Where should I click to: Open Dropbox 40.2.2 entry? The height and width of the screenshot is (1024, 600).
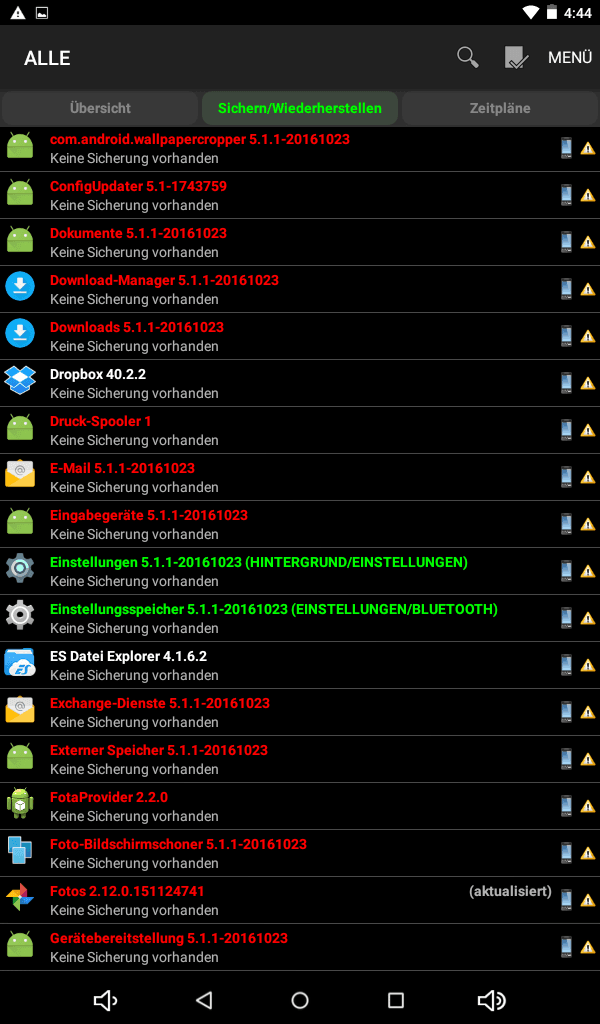(x=300, y=383)
